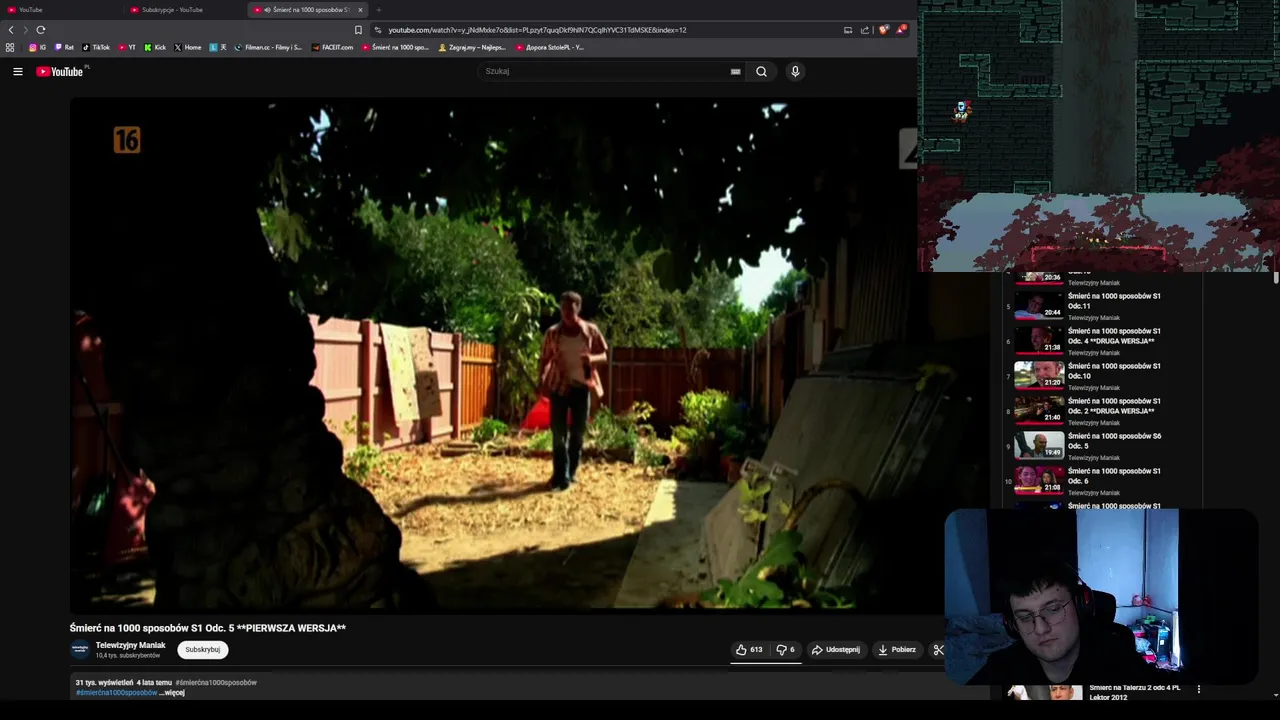Reload the current page

(40, 30)
